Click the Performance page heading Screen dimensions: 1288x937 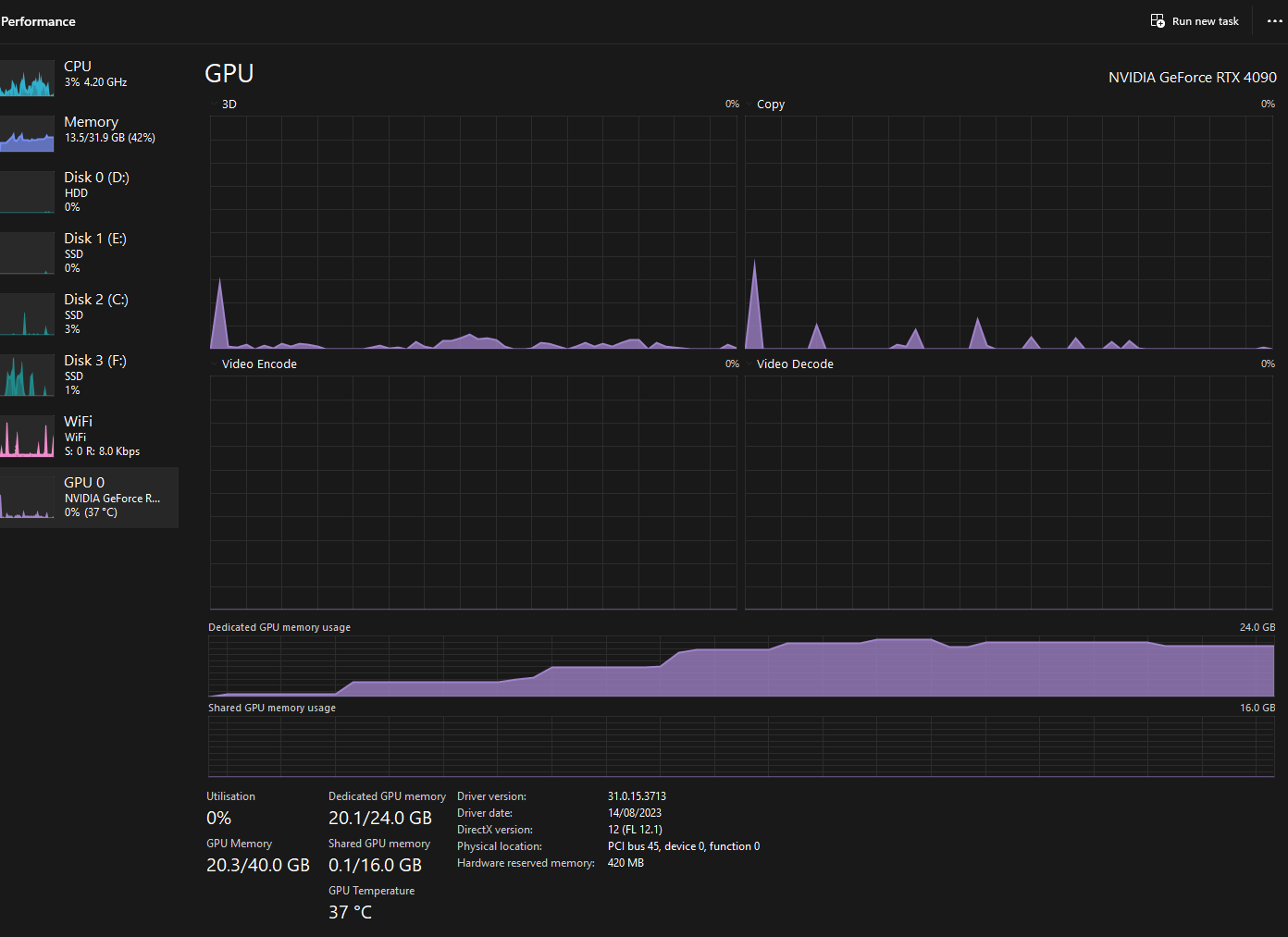click(x=38, y=20)
